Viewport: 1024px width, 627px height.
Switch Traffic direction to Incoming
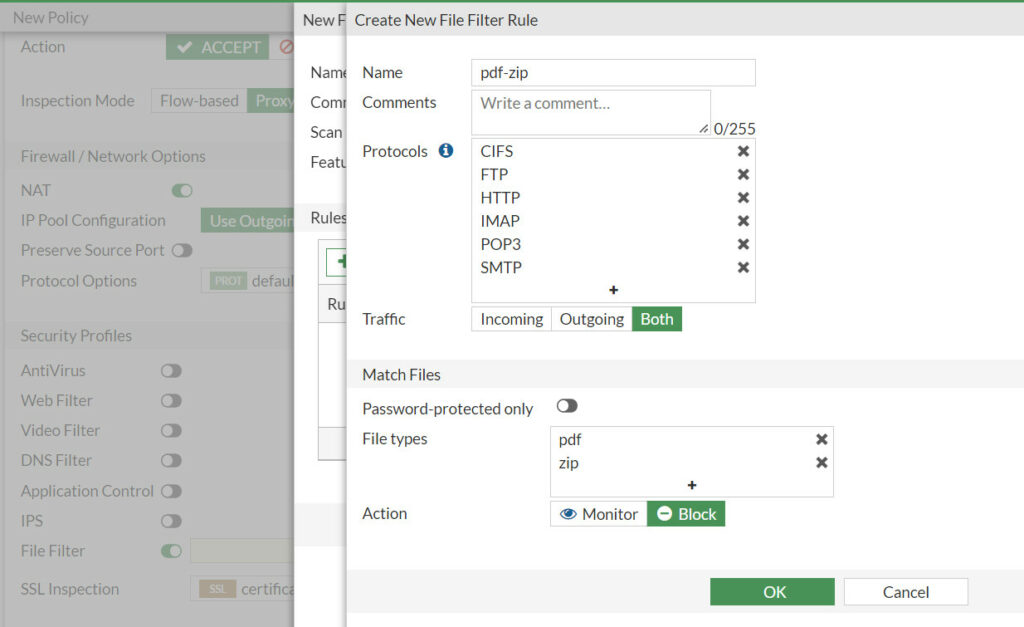(x=510, y=319)
